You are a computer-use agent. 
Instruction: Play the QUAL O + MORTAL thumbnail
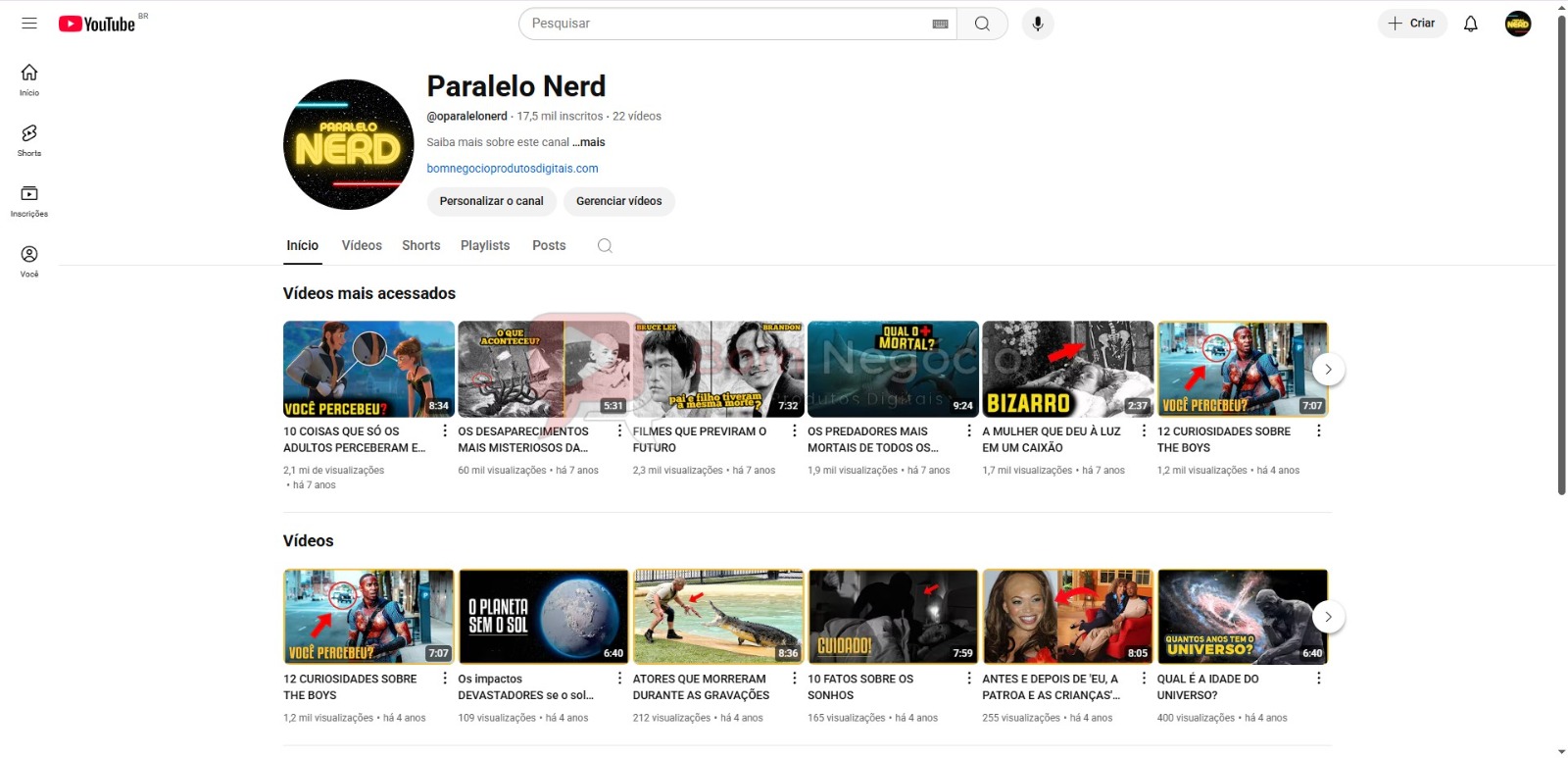(x=893, y=369)
